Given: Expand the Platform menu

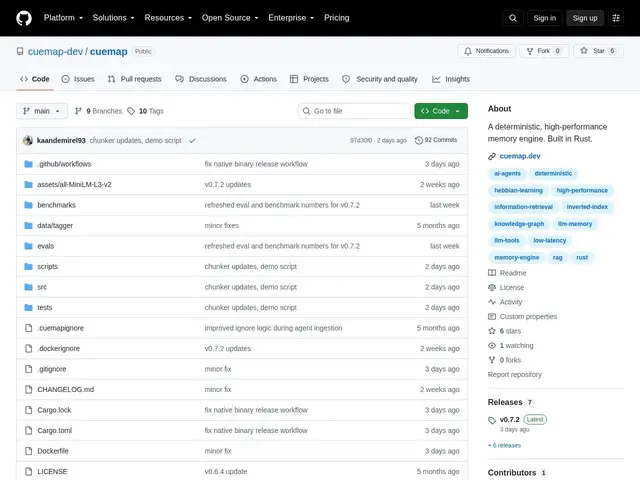Looking at the screenshot, I should tap(63, 18).
